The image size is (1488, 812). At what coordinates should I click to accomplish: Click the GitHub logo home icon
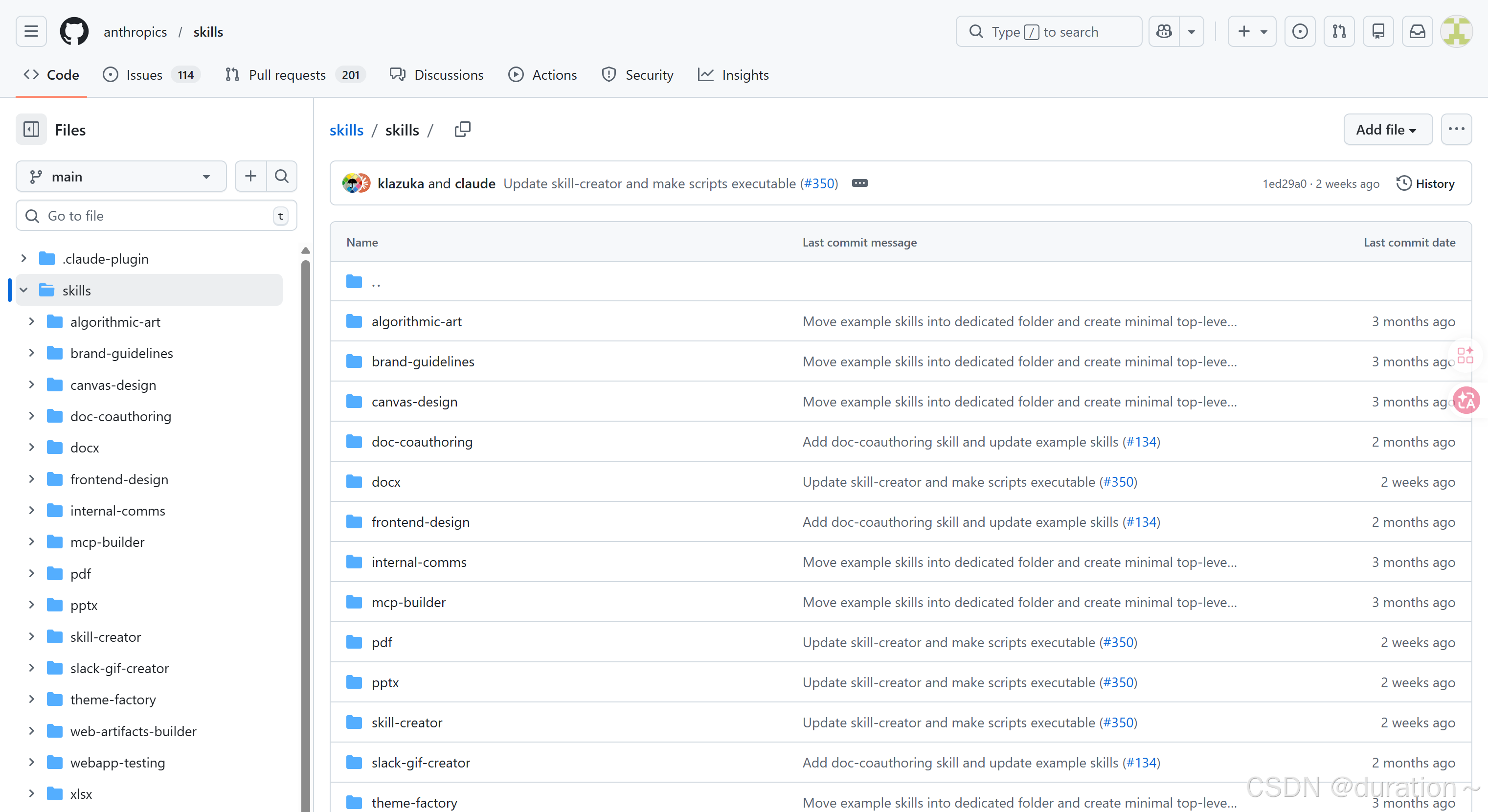[74, 31]
